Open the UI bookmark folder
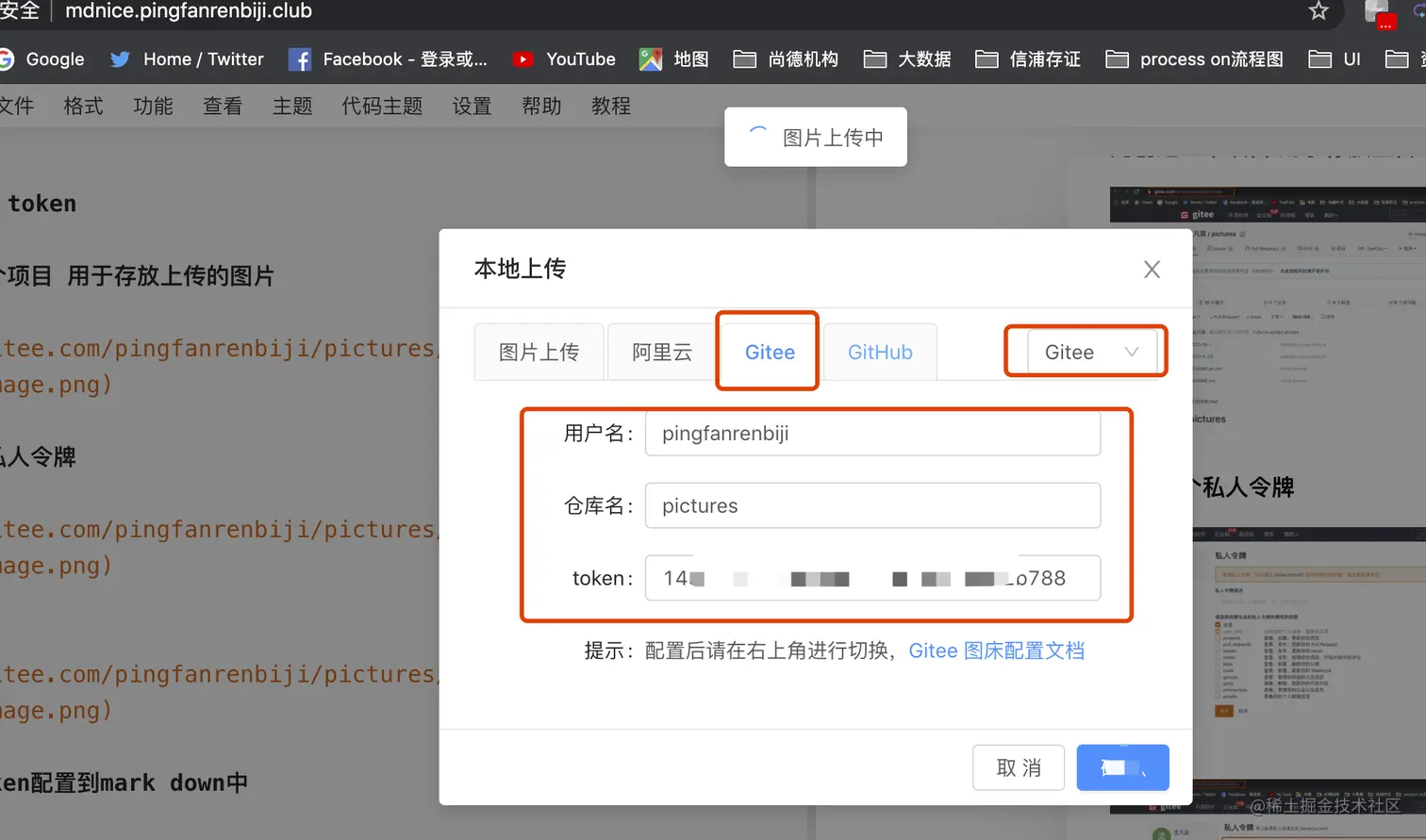 pos(1335,59)
